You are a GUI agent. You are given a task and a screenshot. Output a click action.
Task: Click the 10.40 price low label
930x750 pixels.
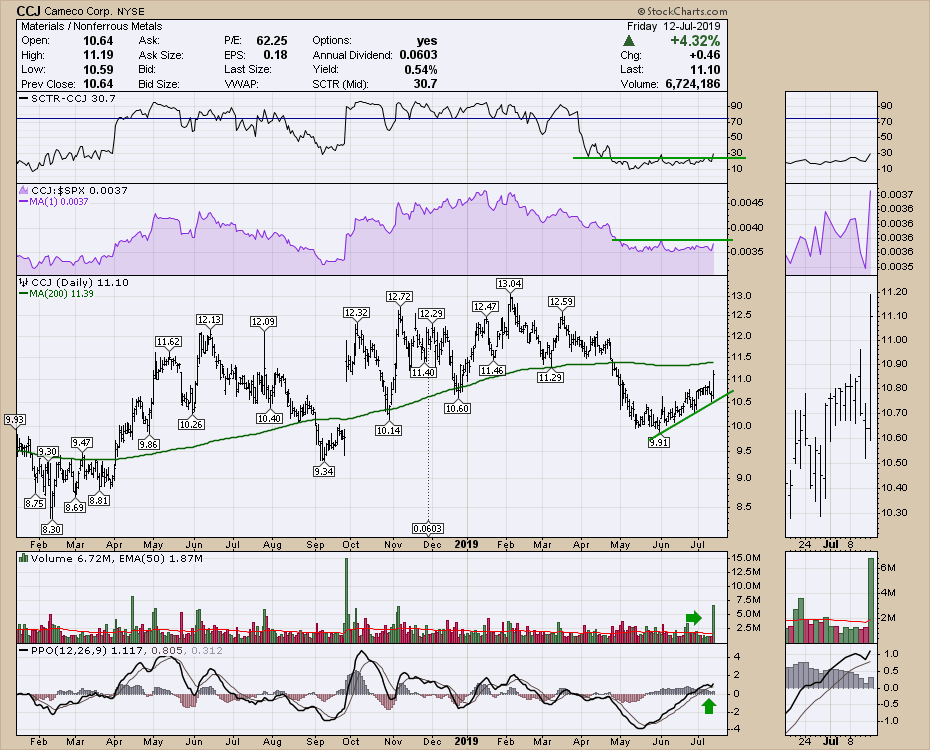pyautogui.click(x=269, y=418)
